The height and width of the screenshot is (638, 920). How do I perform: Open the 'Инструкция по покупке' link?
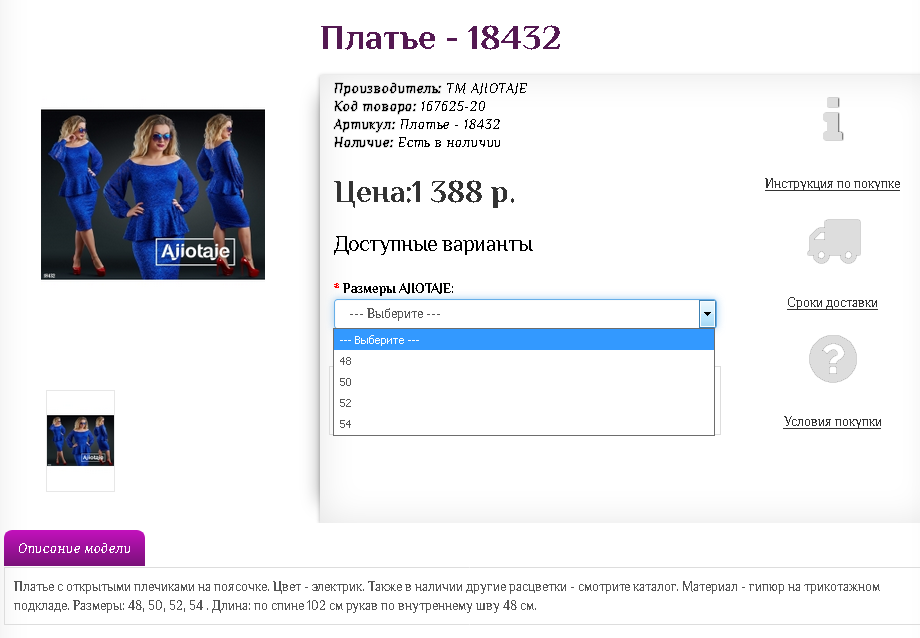(x=832, y=183)
